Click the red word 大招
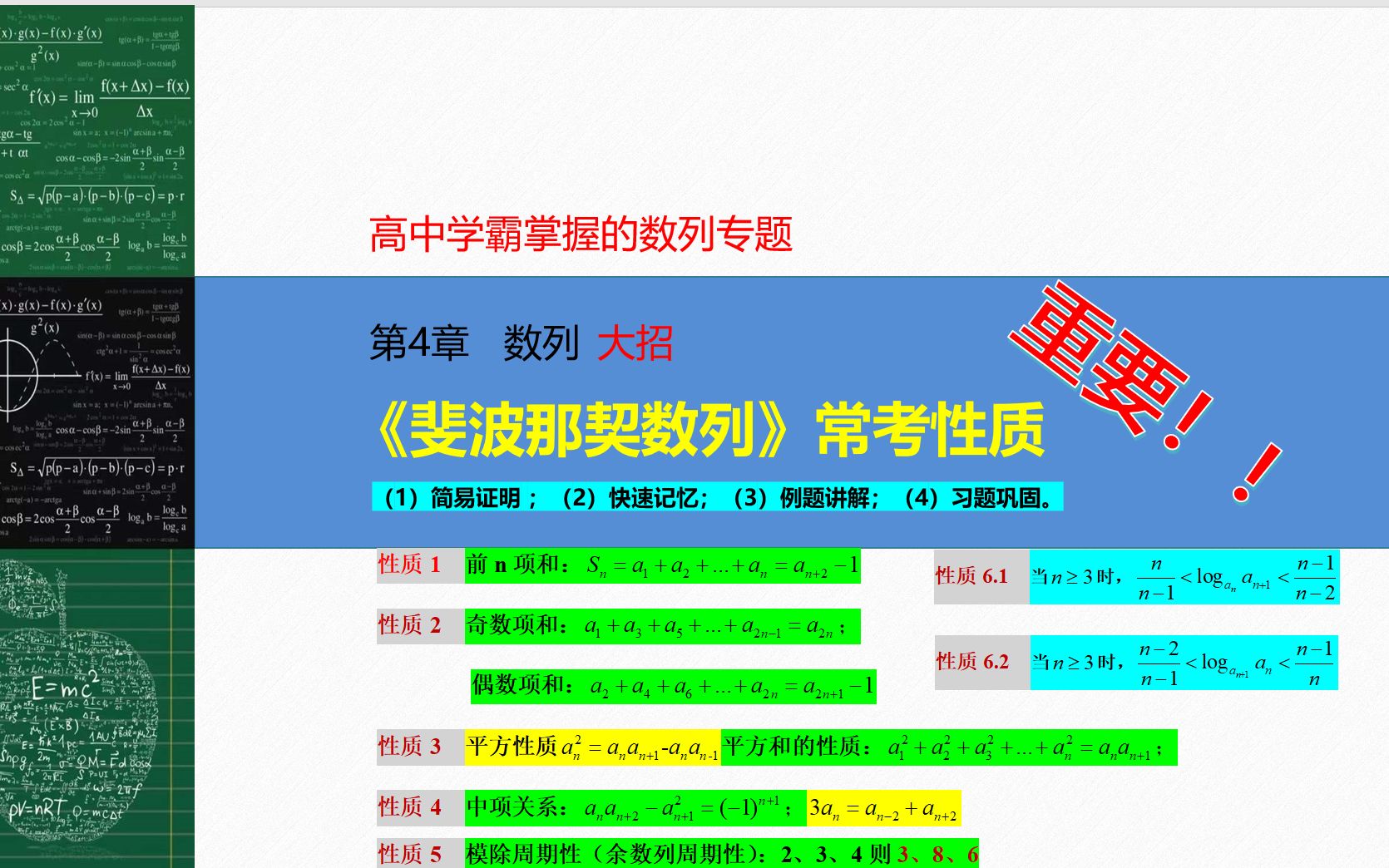This screenshot has height=868, width=1389. pos(635,343)
